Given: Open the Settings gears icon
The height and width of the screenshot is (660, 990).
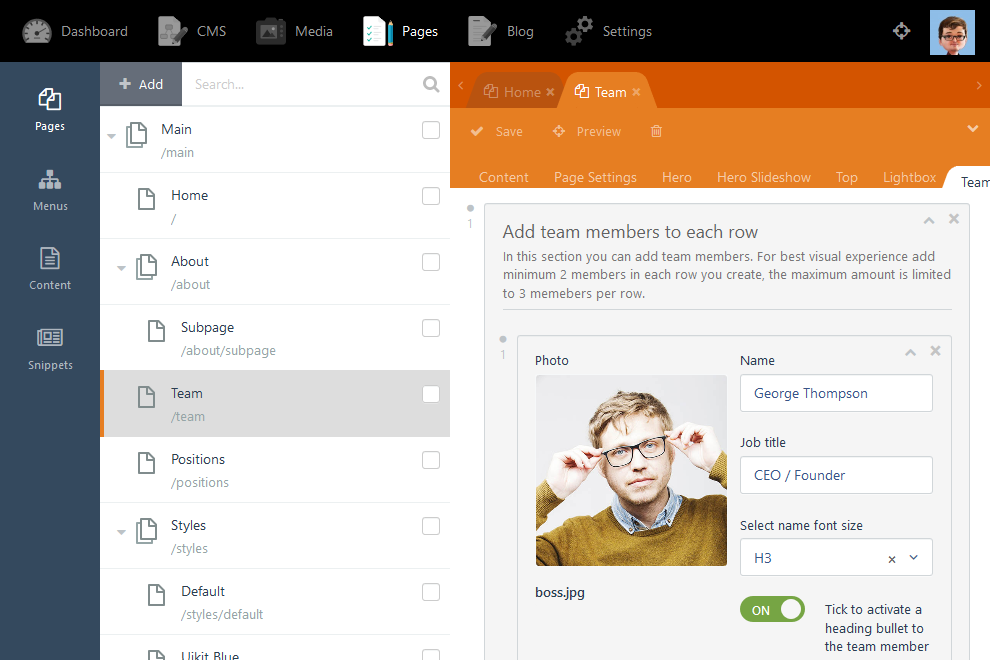Looking at the screenshot, I should [x=578, y=31].
